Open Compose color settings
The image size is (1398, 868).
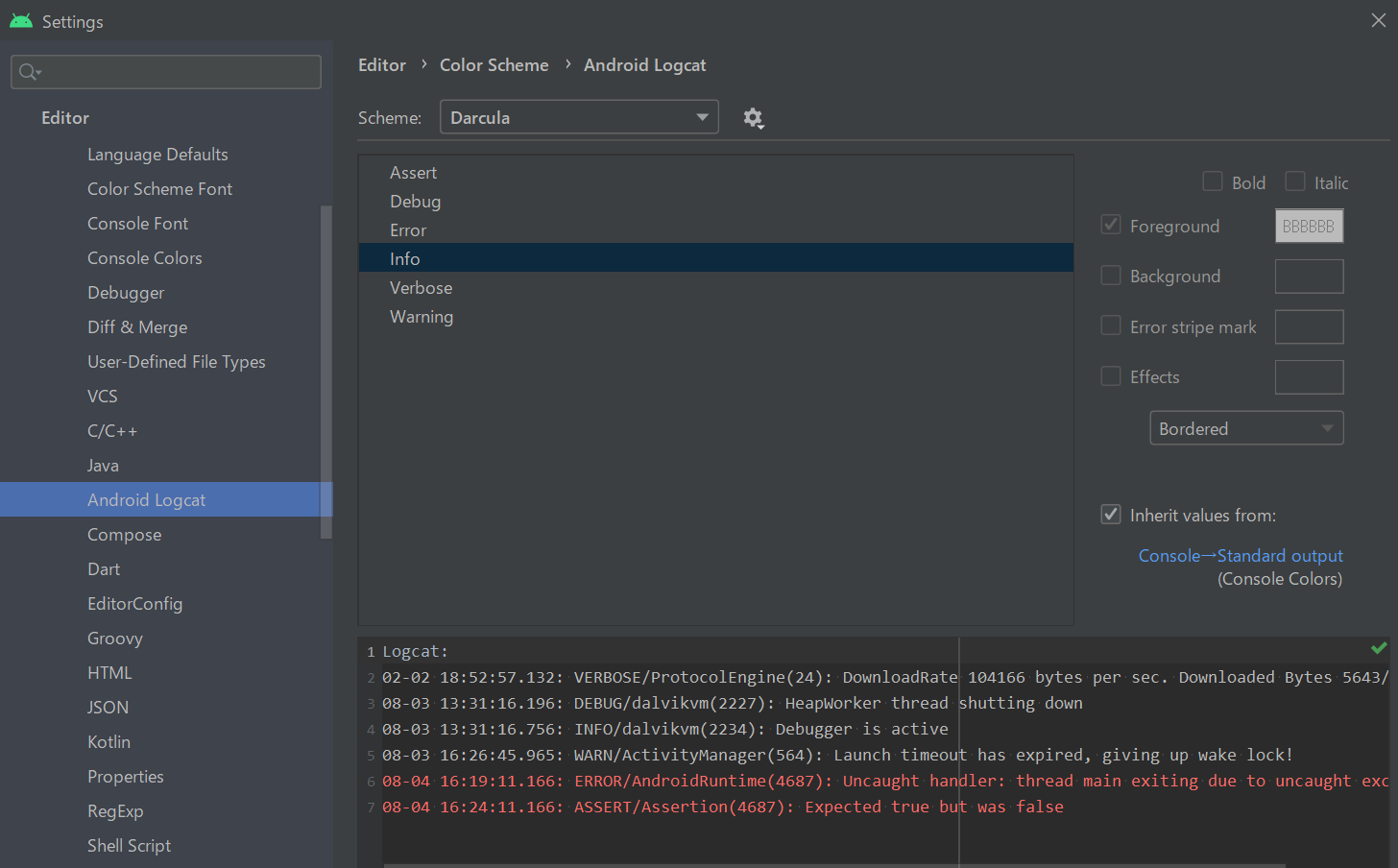coord(124,535)
